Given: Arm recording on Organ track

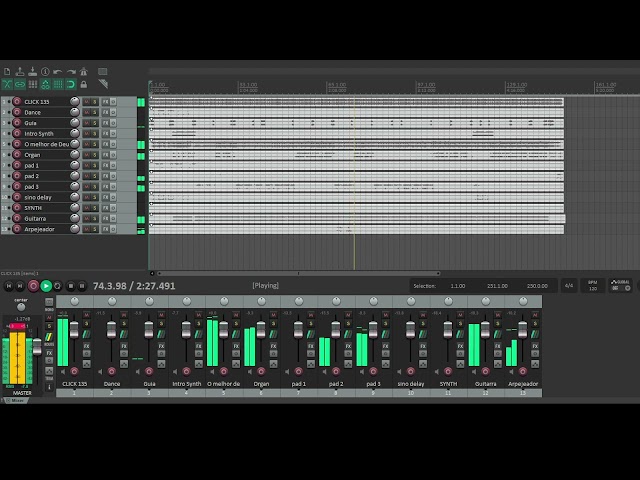Looking at the screenshot, I should point(17,155).
